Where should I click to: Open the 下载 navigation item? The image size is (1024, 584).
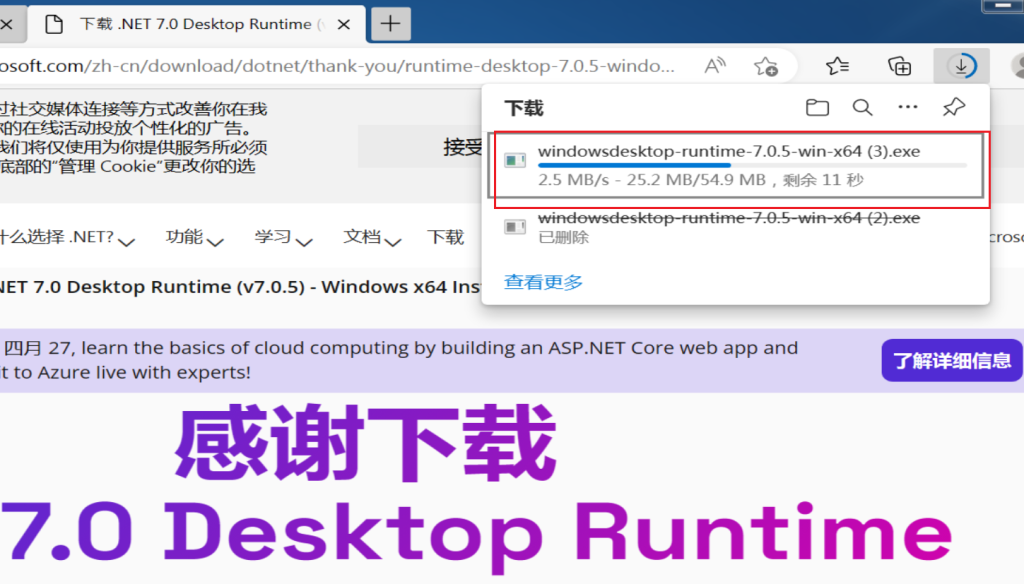(445, 237)
